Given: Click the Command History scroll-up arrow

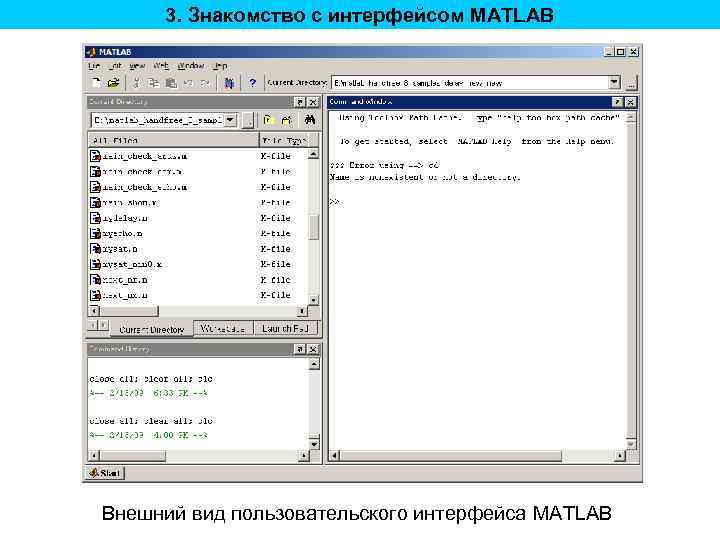Looking at the screenshot, I should pyautogui.click(x=314, y=364).
